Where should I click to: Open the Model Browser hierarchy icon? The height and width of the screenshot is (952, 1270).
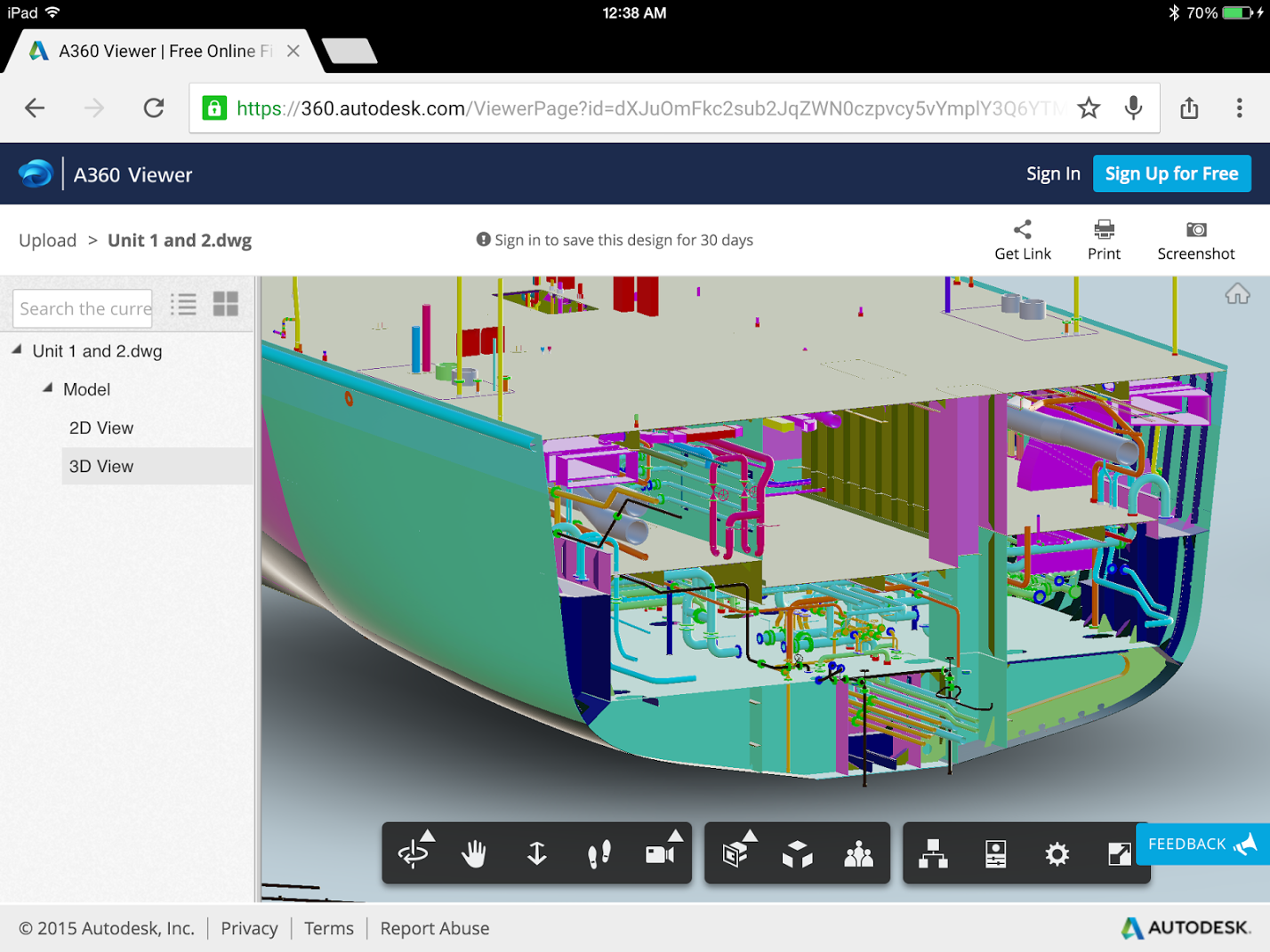[933, 853]
